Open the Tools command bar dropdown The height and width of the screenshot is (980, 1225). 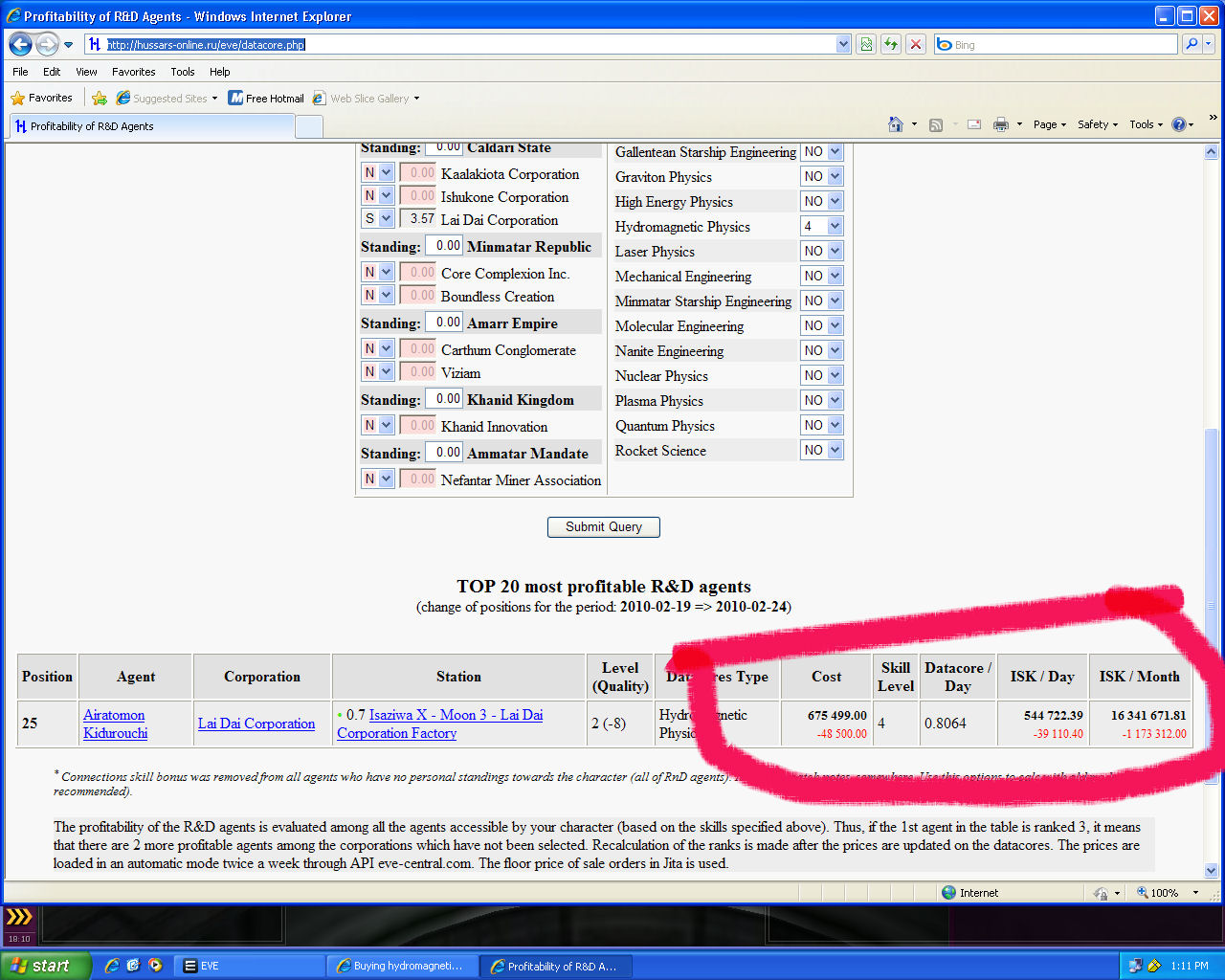pos(1146,124)
